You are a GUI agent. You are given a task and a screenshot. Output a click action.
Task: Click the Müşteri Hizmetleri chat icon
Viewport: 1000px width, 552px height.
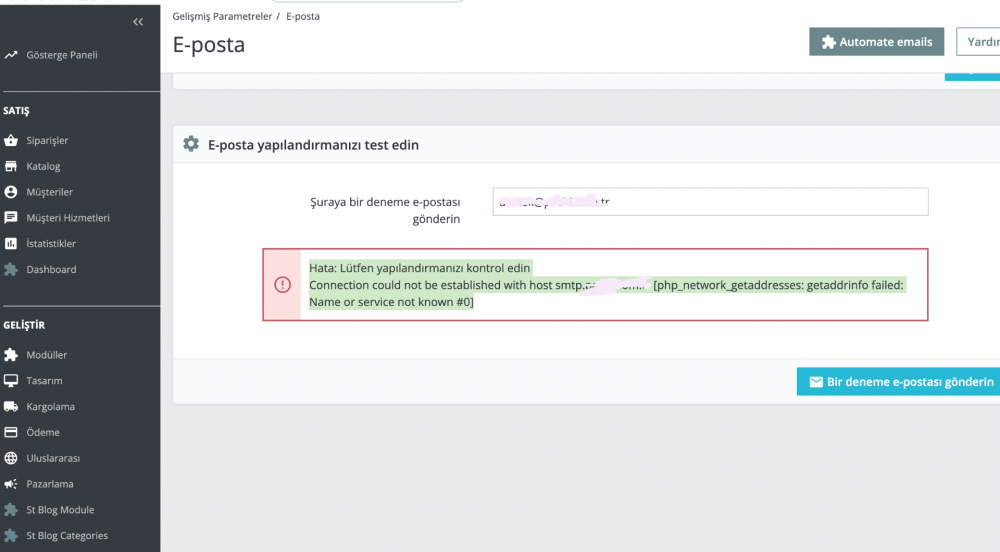tap(11, 218)
